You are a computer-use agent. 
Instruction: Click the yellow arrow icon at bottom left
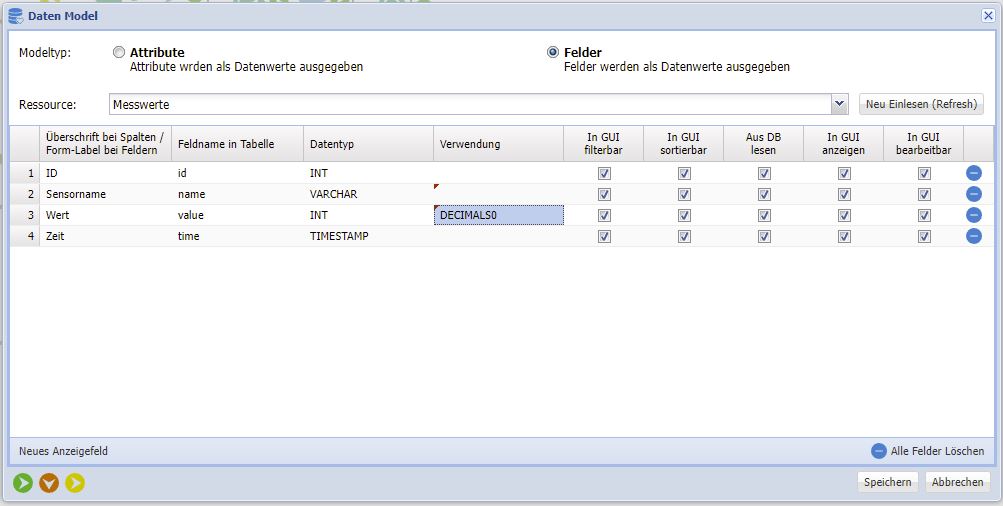tap(75, 484)
